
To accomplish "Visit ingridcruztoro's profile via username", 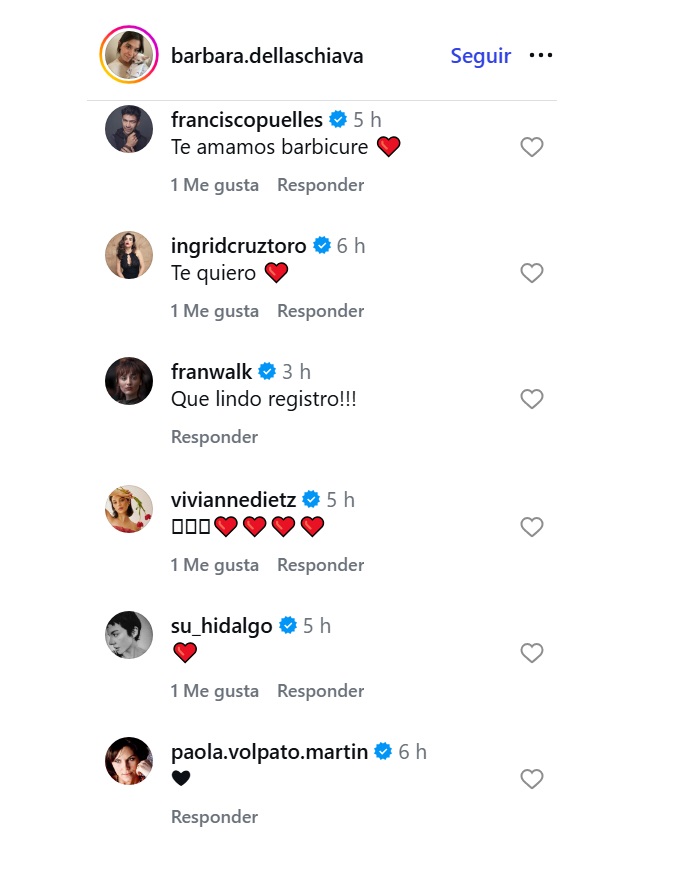I will tap(240, 246).
